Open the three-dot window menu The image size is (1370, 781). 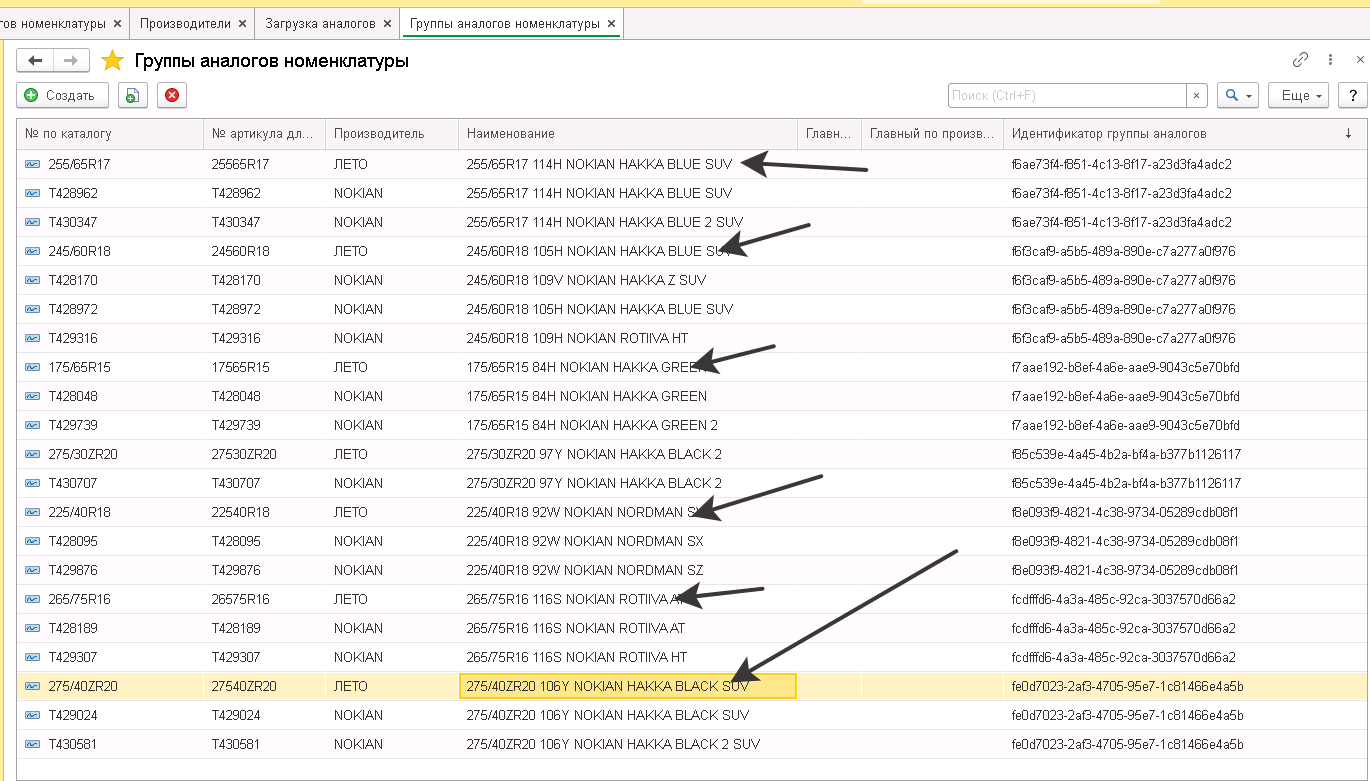click(x=1330, y=60)
